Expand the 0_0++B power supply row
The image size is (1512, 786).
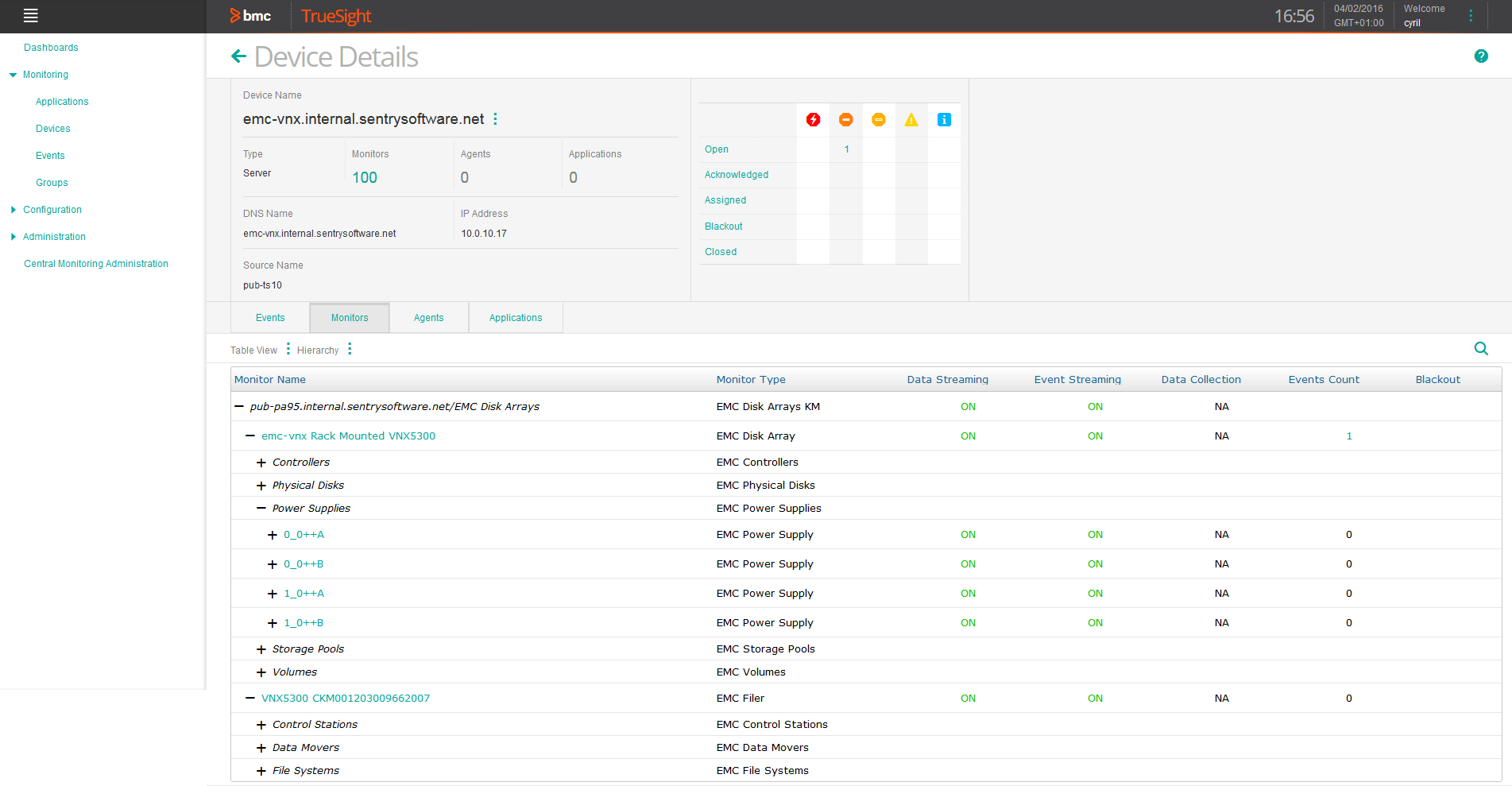[273, 564]
